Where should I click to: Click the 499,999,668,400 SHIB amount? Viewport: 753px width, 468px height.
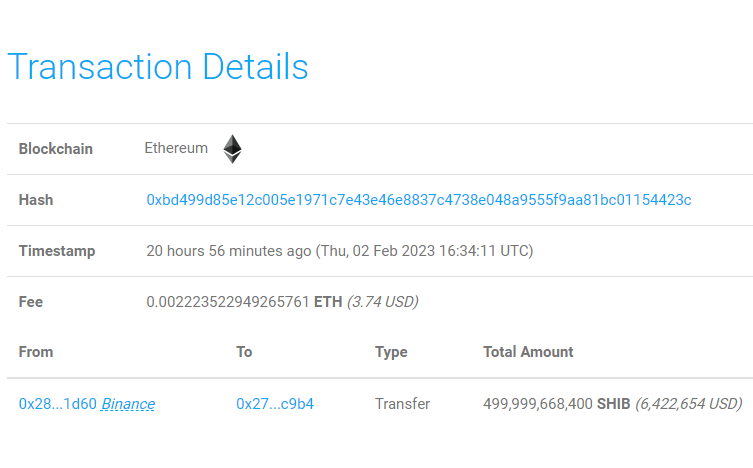tap(557, 404)
